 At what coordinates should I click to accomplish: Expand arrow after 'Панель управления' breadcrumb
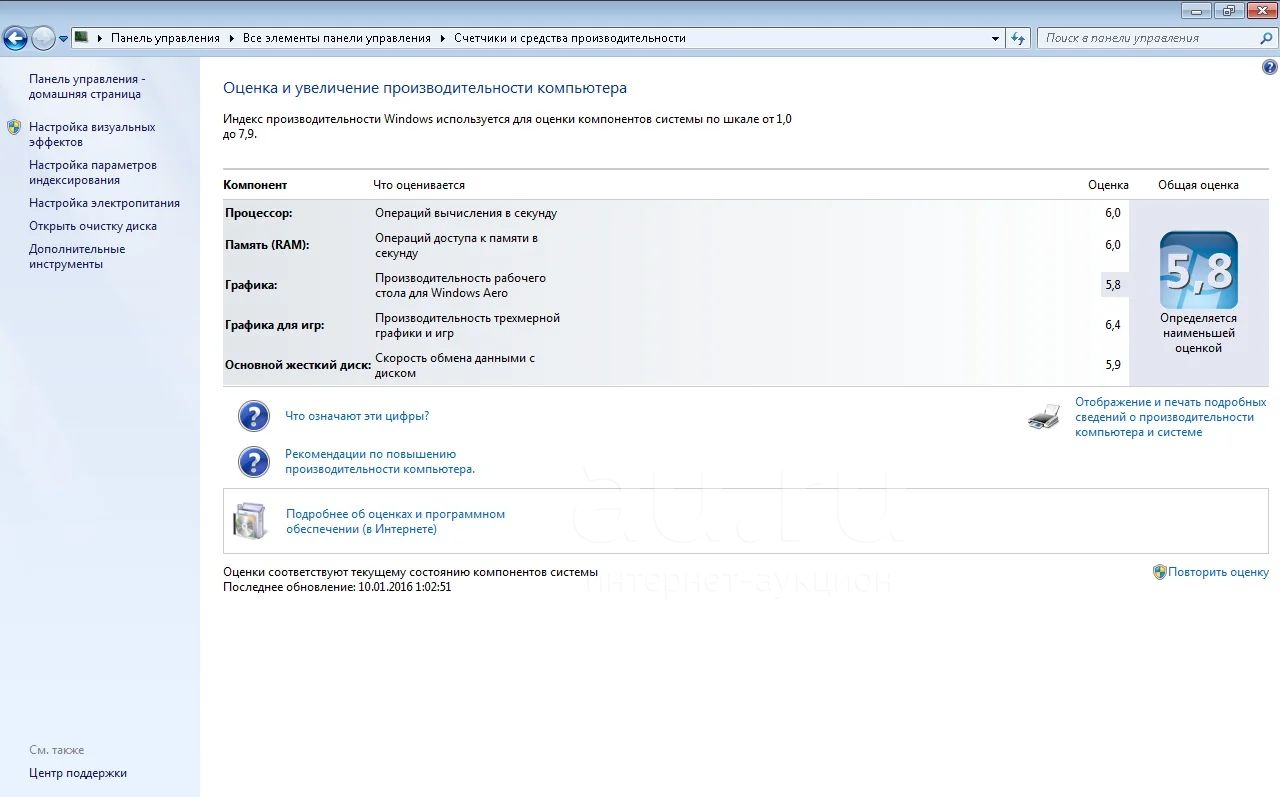(x=231, y=38)
